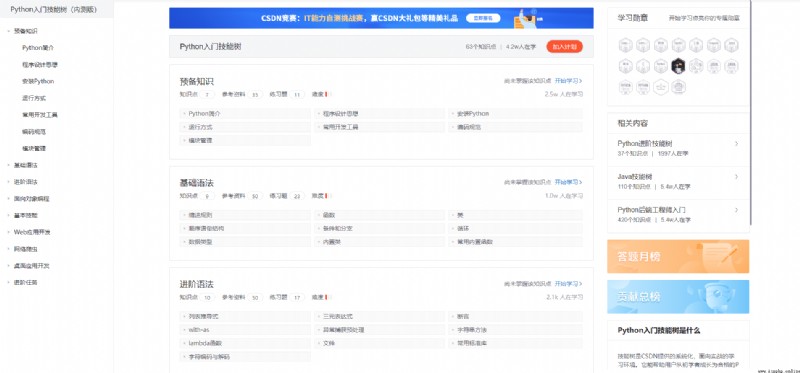Collapse the 预备知识 sidebar node
The image size is (800, 373).
(x=9, y=31)
